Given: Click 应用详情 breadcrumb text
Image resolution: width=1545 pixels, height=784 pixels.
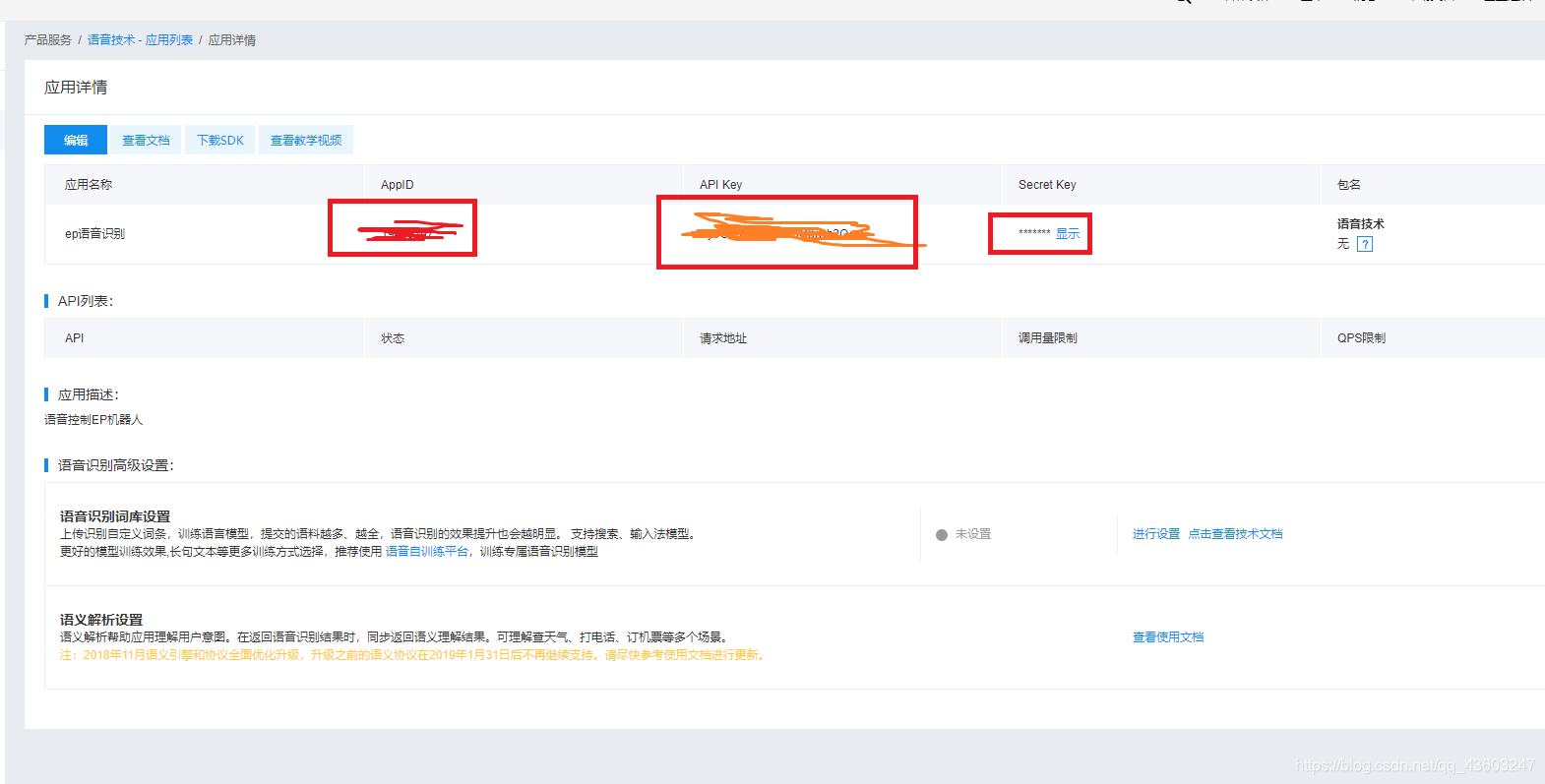Looking at the screenshot, I should point(232,40).
